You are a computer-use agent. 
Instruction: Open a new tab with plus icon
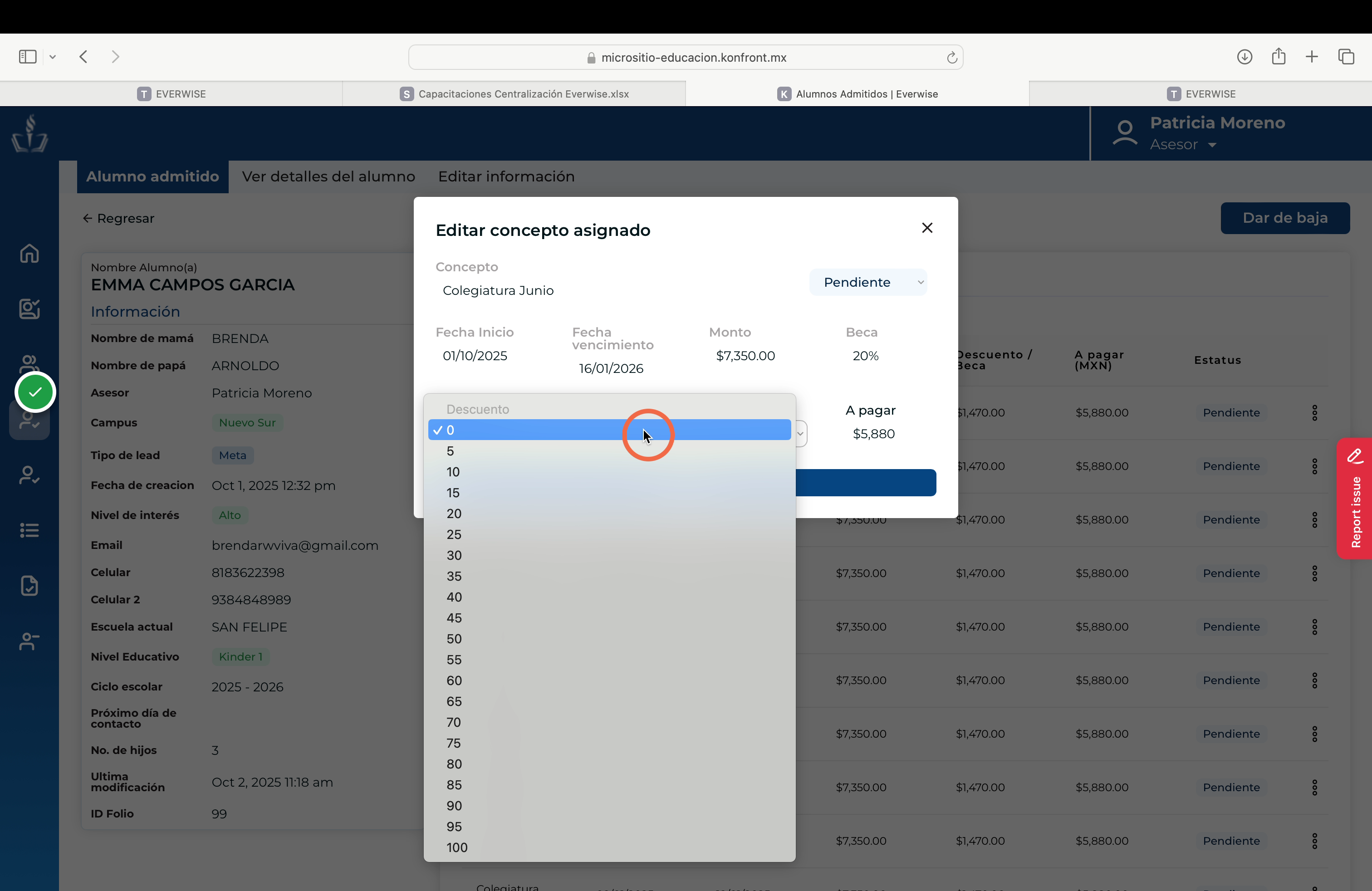pos(1312,56)
